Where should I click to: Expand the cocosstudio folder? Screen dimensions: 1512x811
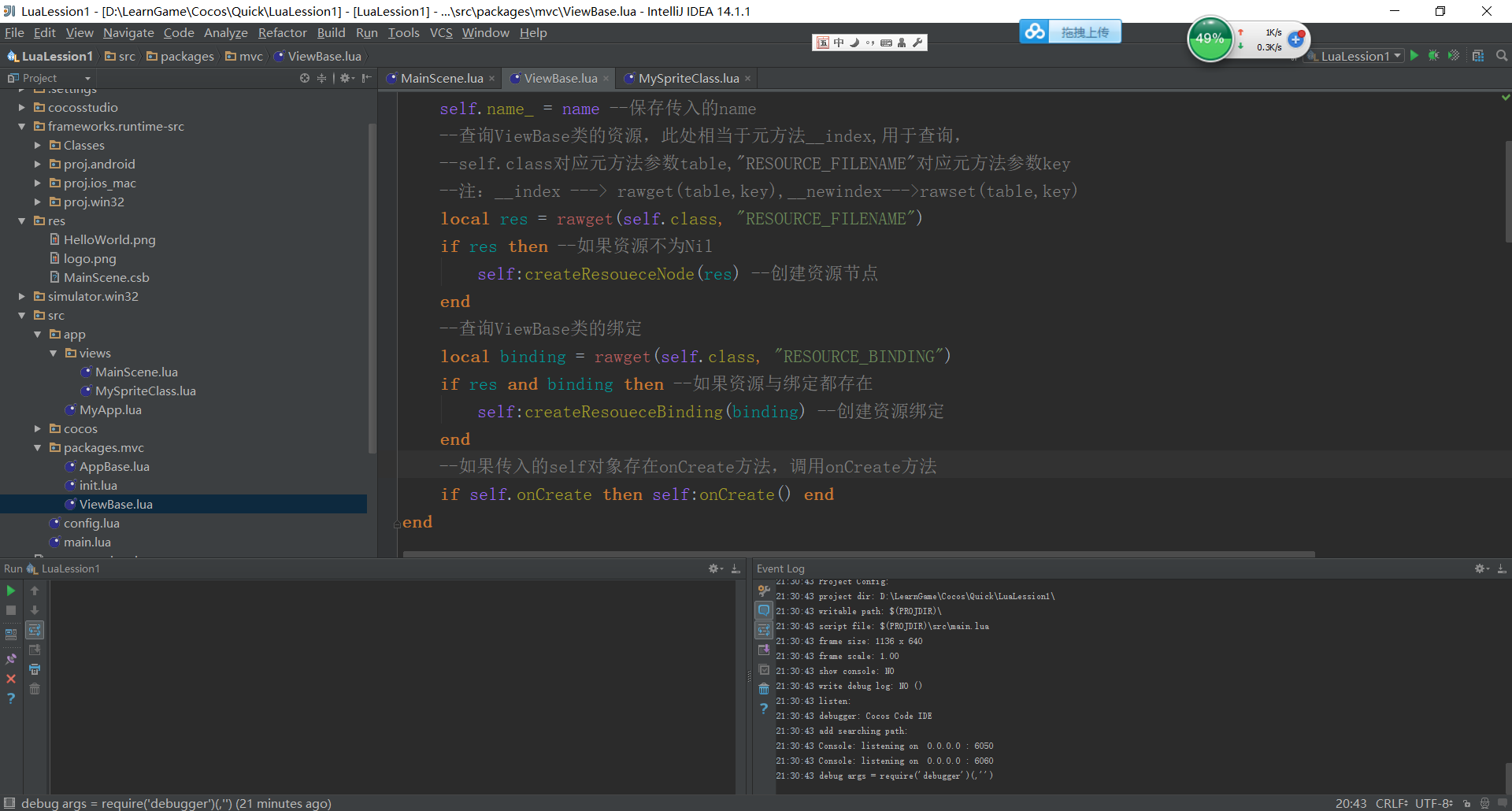click(x=22, y=108)
